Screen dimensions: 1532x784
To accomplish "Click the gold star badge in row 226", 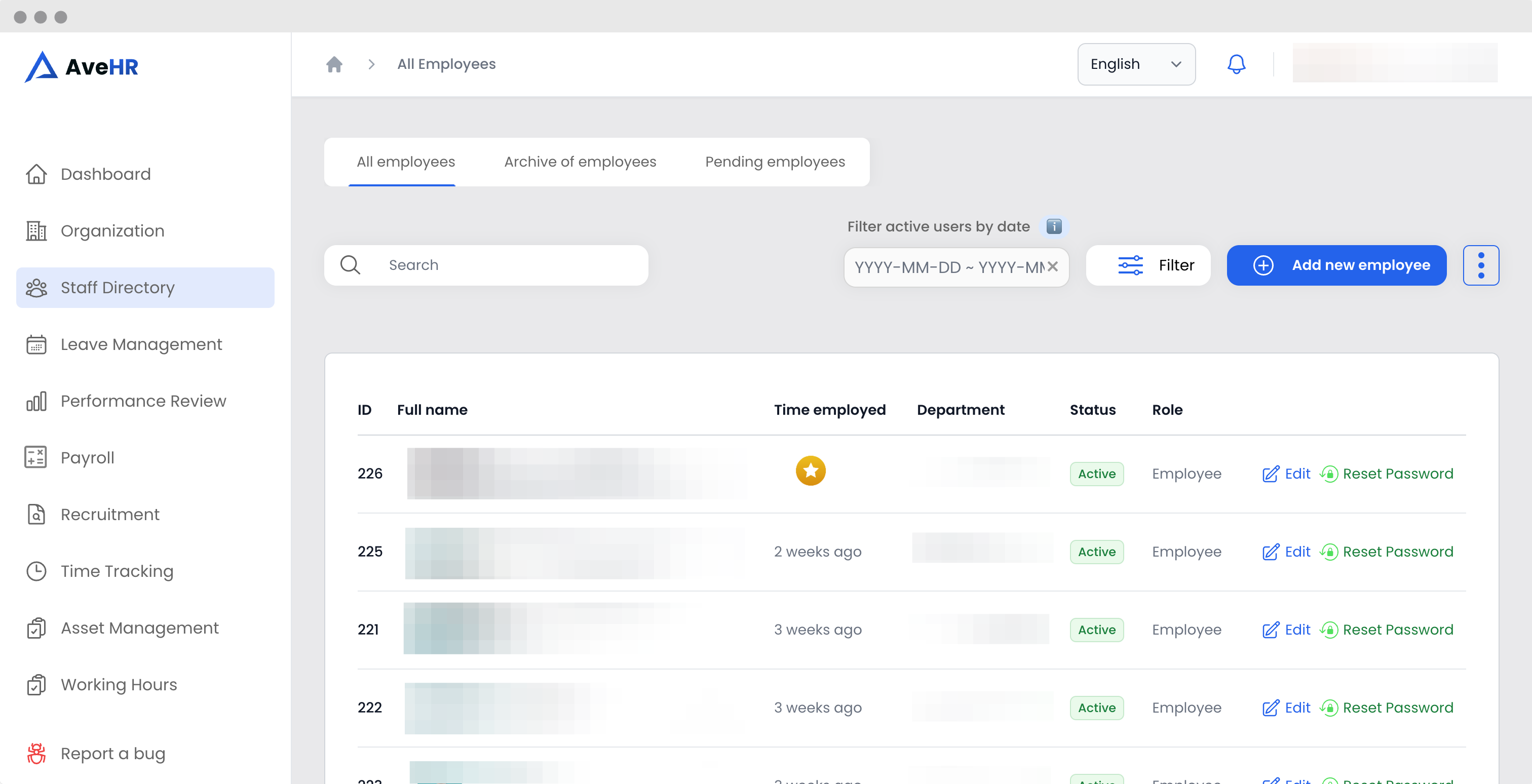I will [x=810, y=471].
